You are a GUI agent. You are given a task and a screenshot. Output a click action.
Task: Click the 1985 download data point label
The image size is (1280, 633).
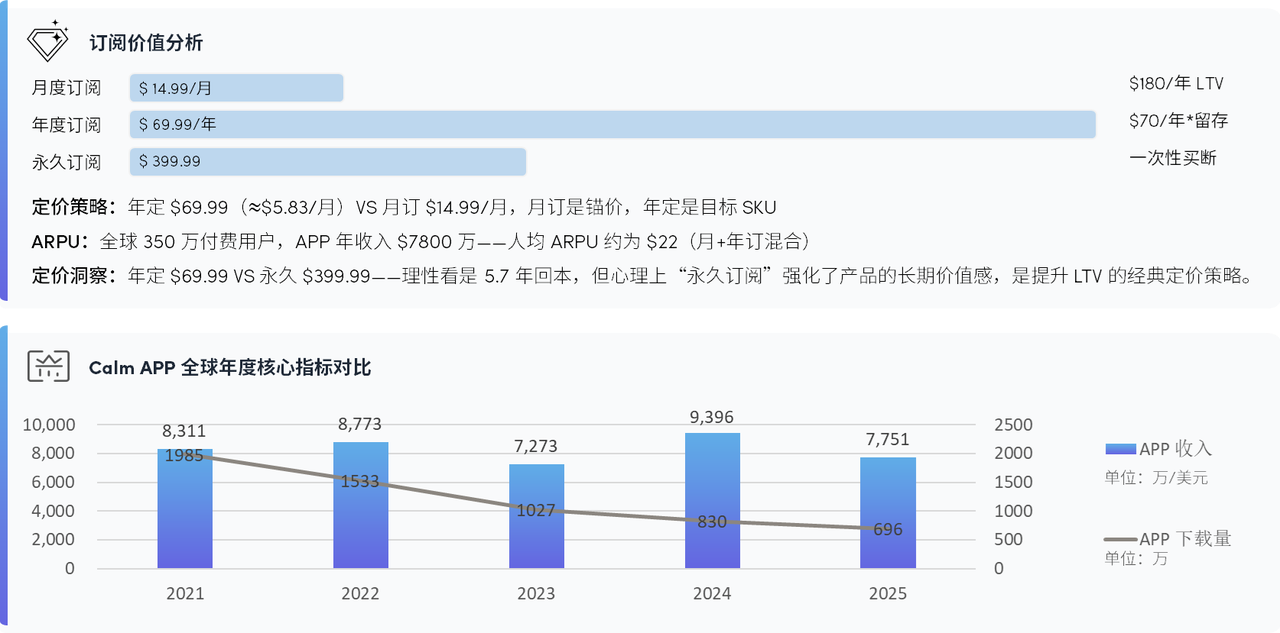tap(184, 455)
